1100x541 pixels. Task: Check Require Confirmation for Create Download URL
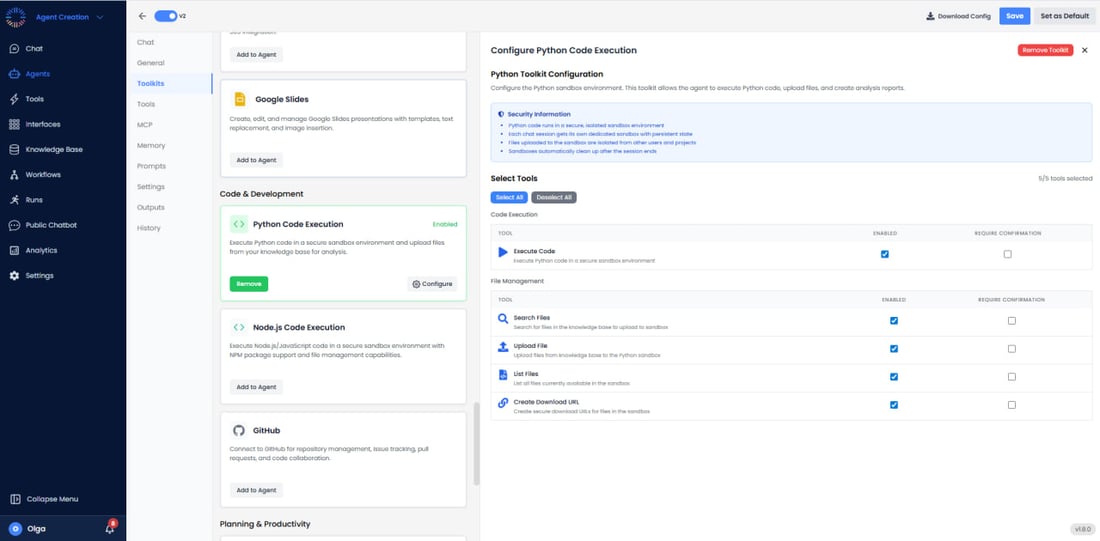(1012, 405)
